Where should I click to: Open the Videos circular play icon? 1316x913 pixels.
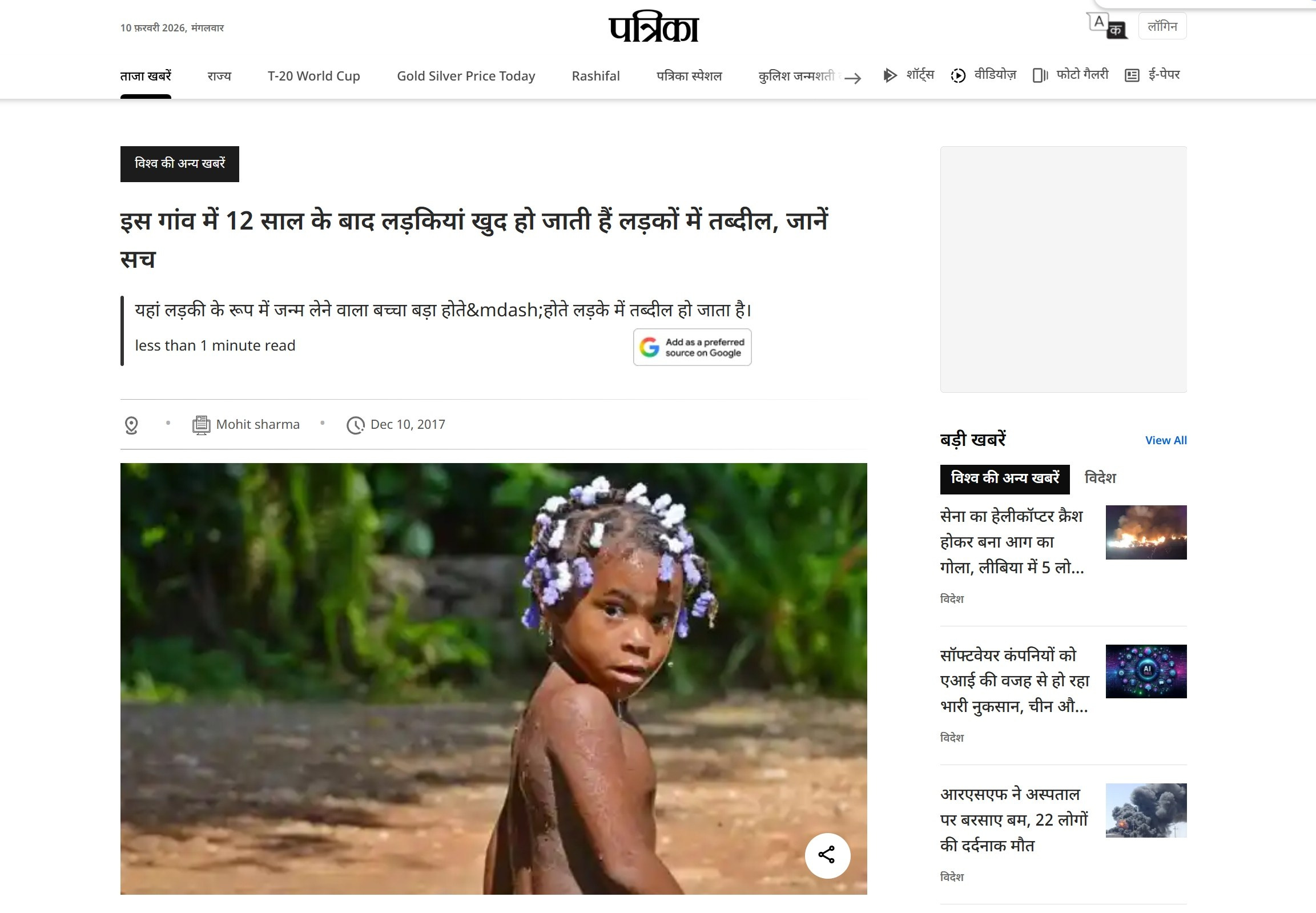[958, 75]
